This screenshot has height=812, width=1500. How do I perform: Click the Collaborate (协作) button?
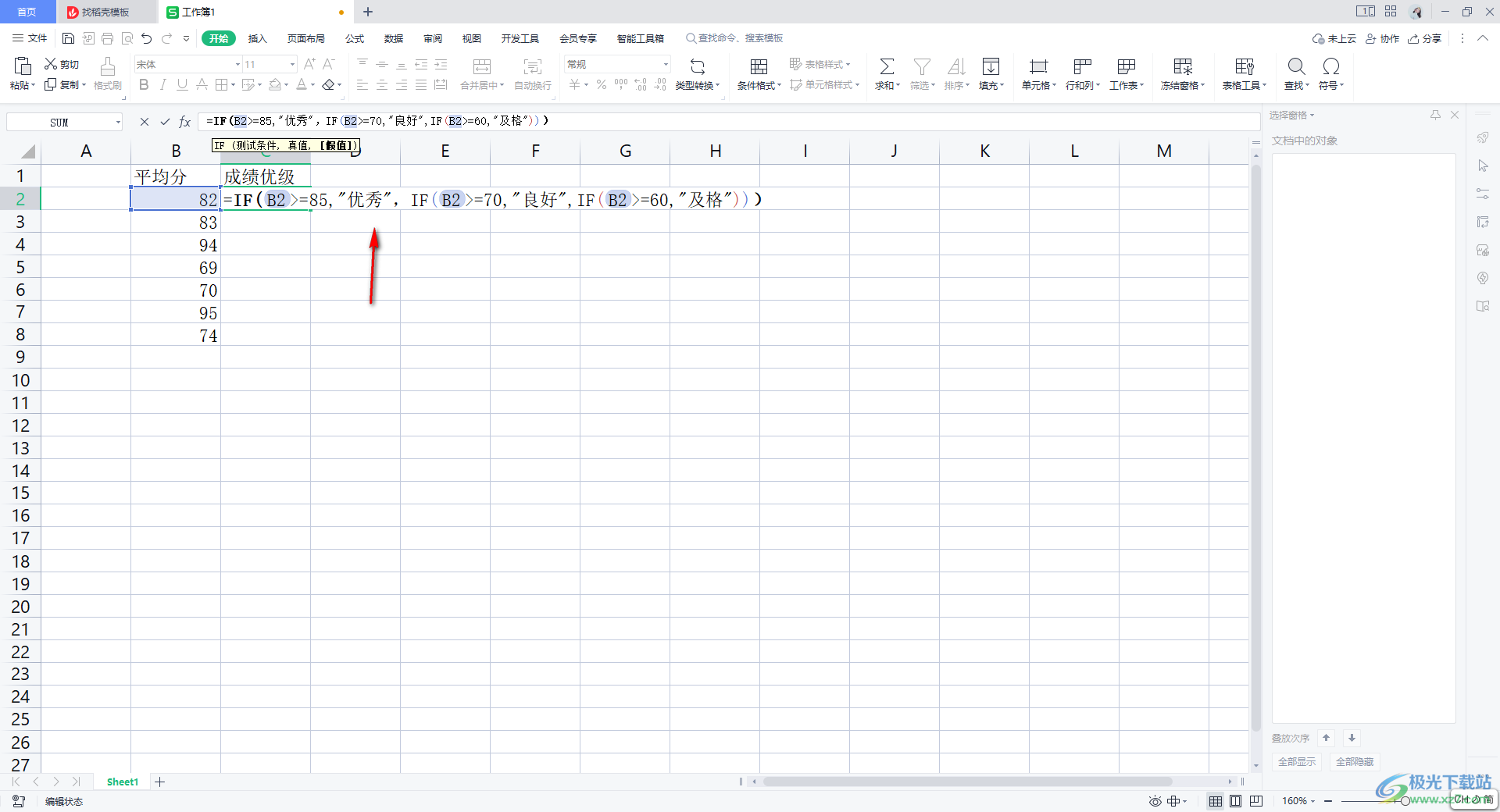[x=1383, y=38]
